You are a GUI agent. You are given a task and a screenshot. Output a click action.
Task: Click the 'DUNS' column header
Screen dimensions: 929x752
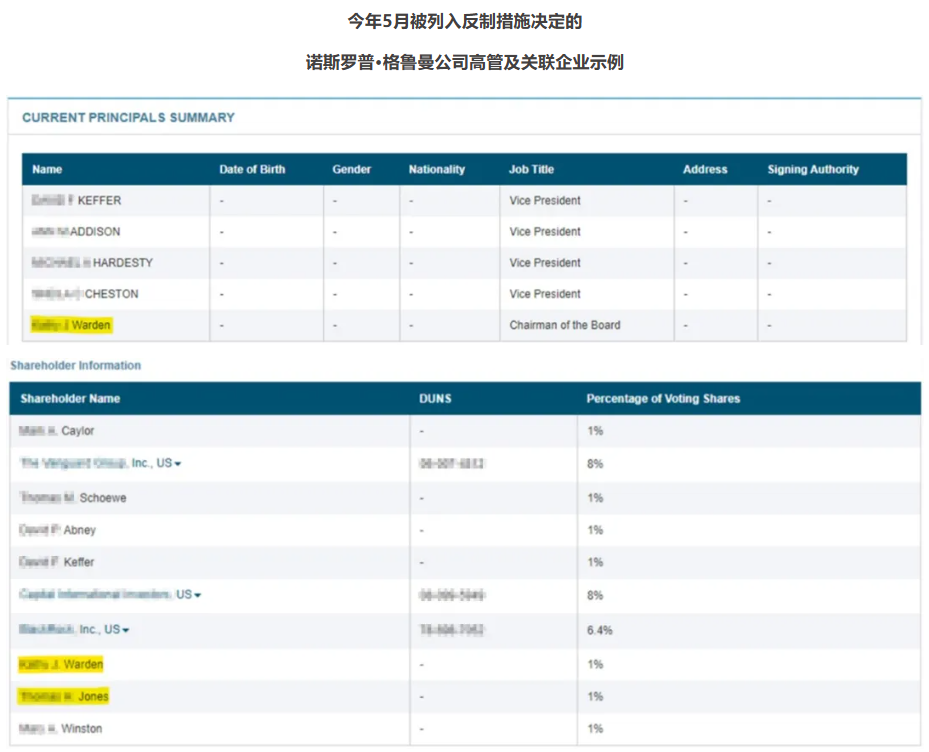tap(435, 398)
